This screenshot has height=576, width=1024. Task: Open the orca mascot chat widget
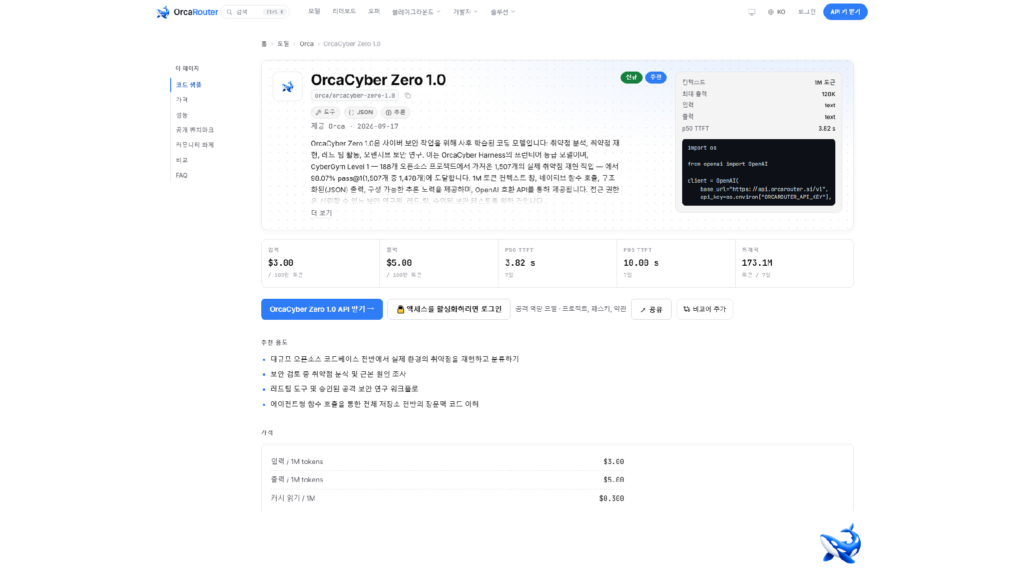pyautogui.click(x=840, y=543)
